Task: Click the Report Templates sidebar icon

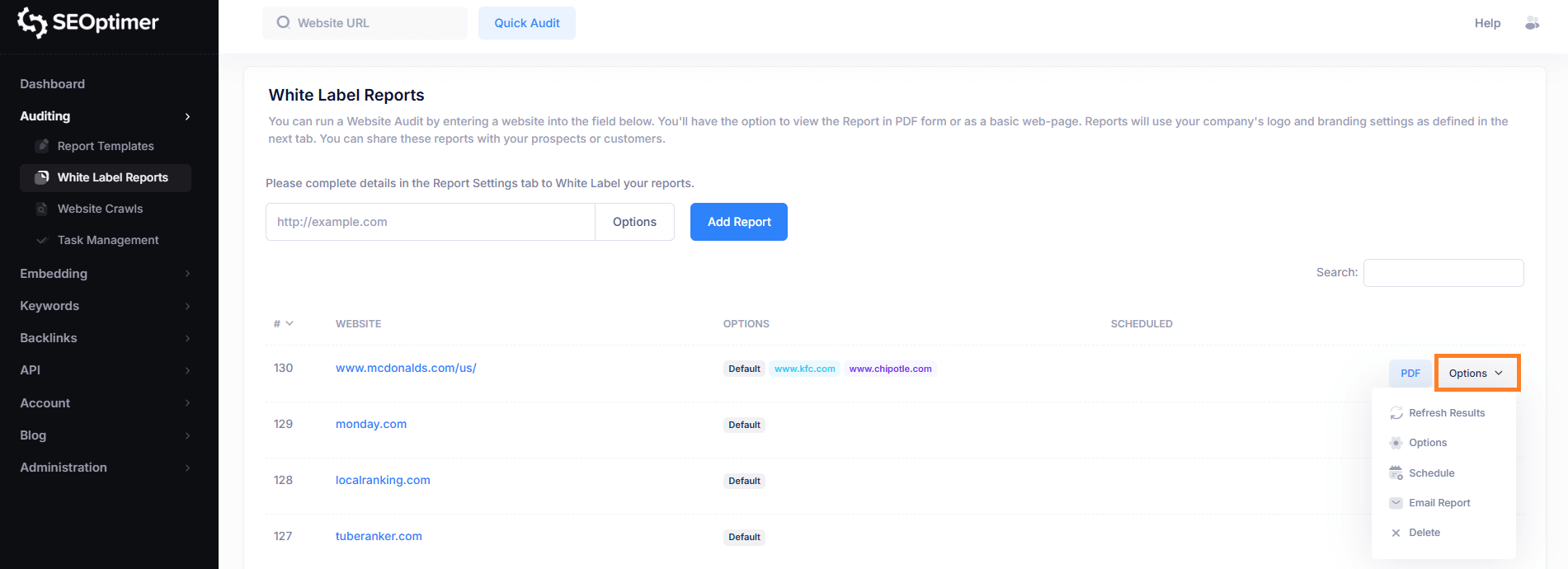Action: point(42,146)
